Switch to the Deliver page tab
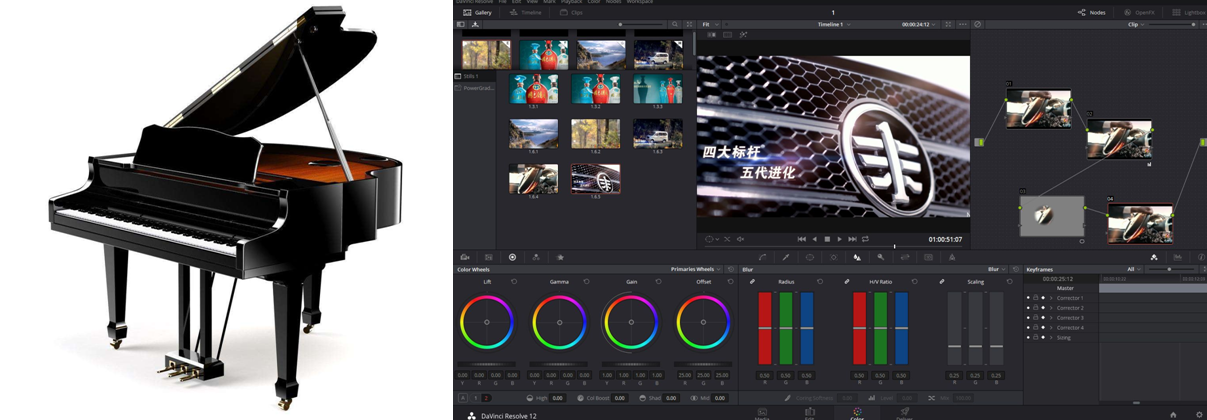 pos(904,413)
